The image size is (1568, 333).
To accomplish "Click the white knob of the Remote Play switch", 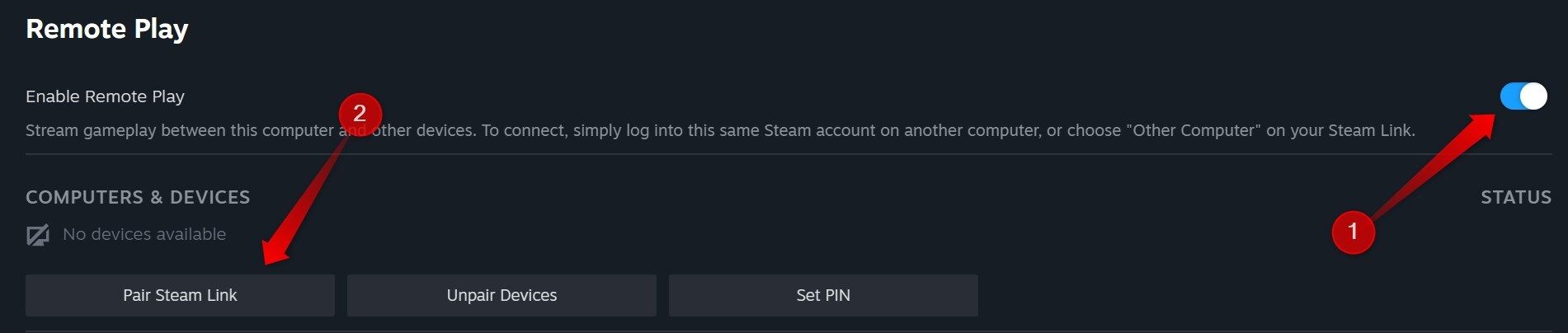I will point(1533,96).
